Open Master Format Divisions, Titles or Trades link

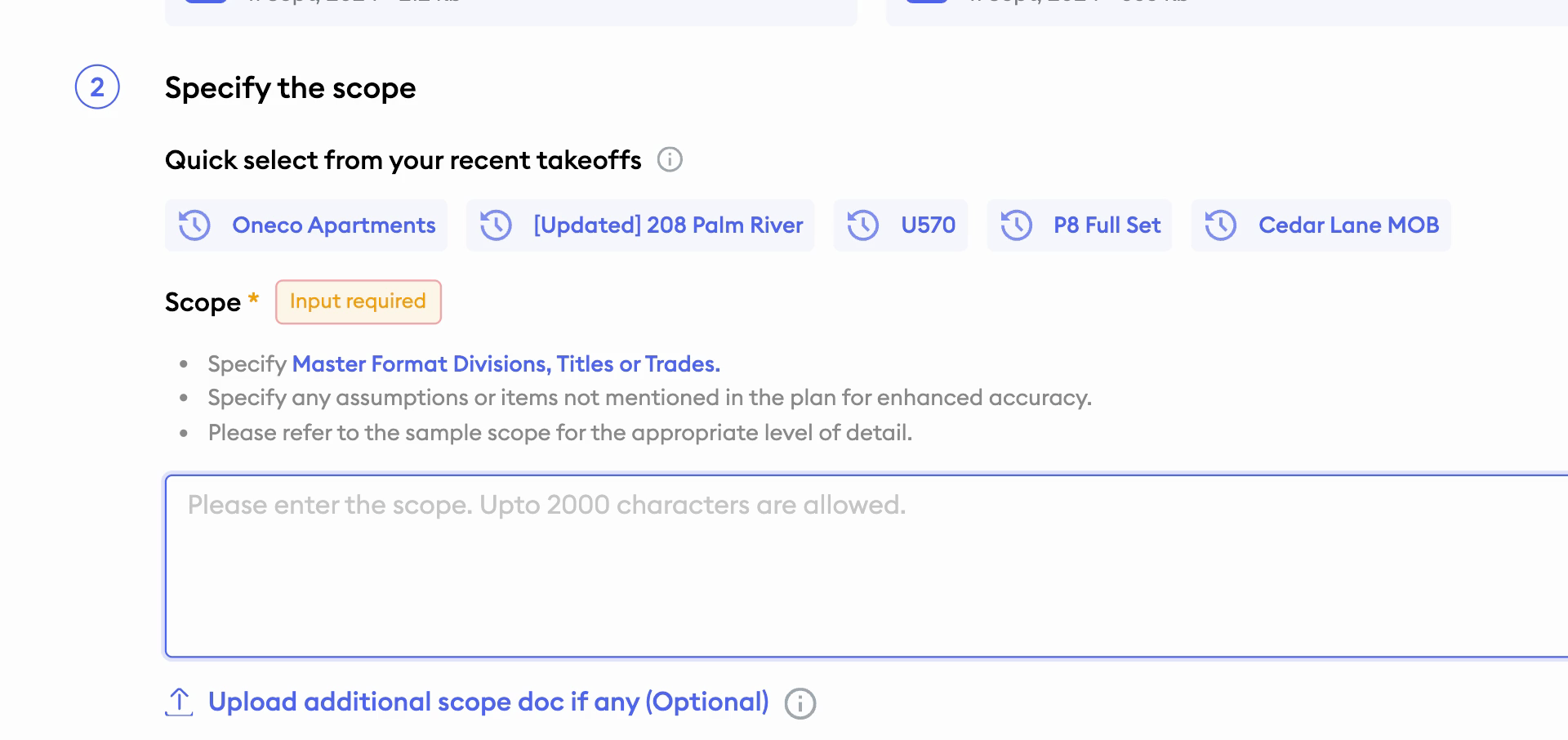pos(506,364)
